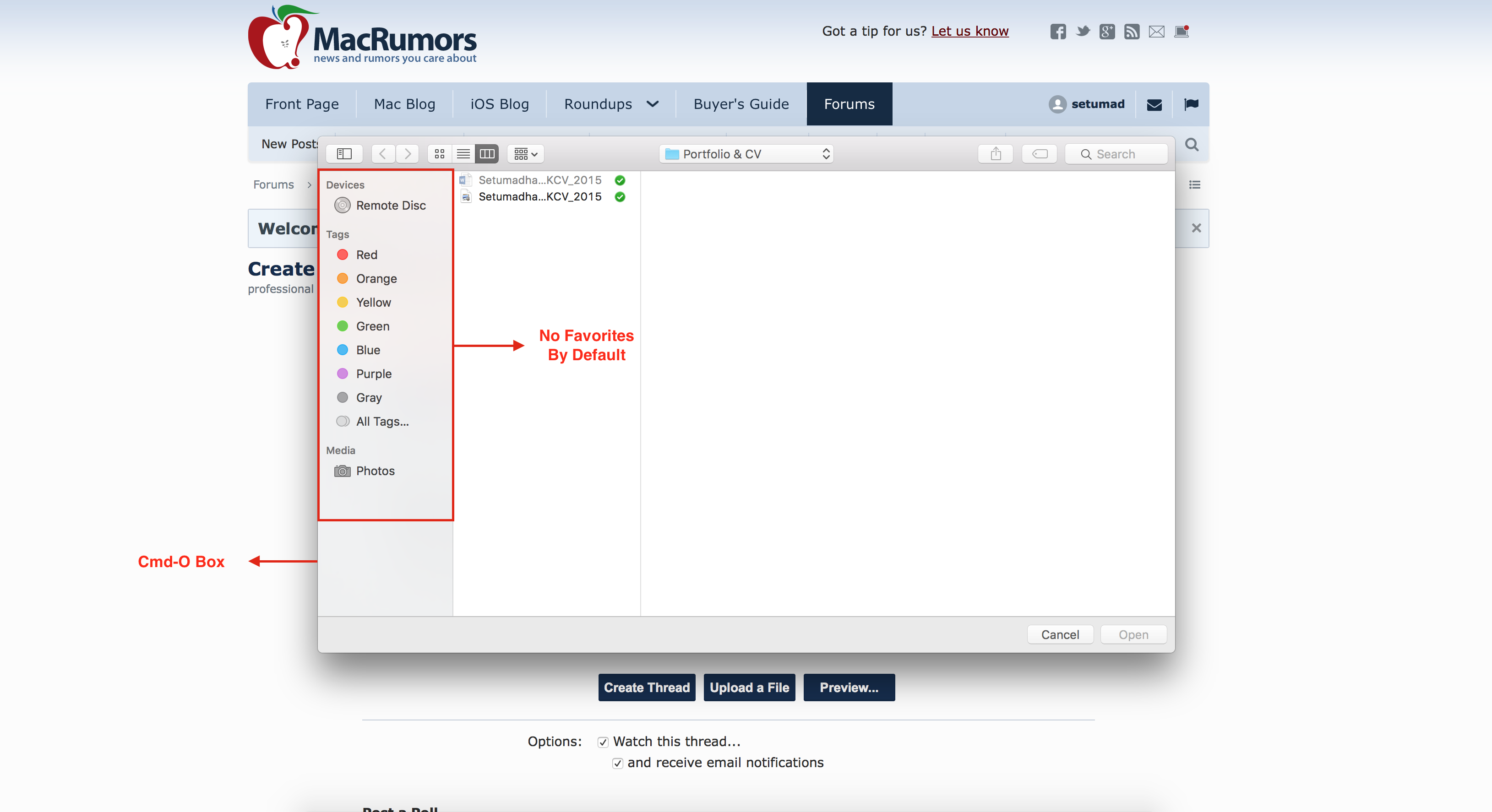Screen dimensions: 1492x812
Task: Click the Forums breadcrumb link
Action: (273, 184)
